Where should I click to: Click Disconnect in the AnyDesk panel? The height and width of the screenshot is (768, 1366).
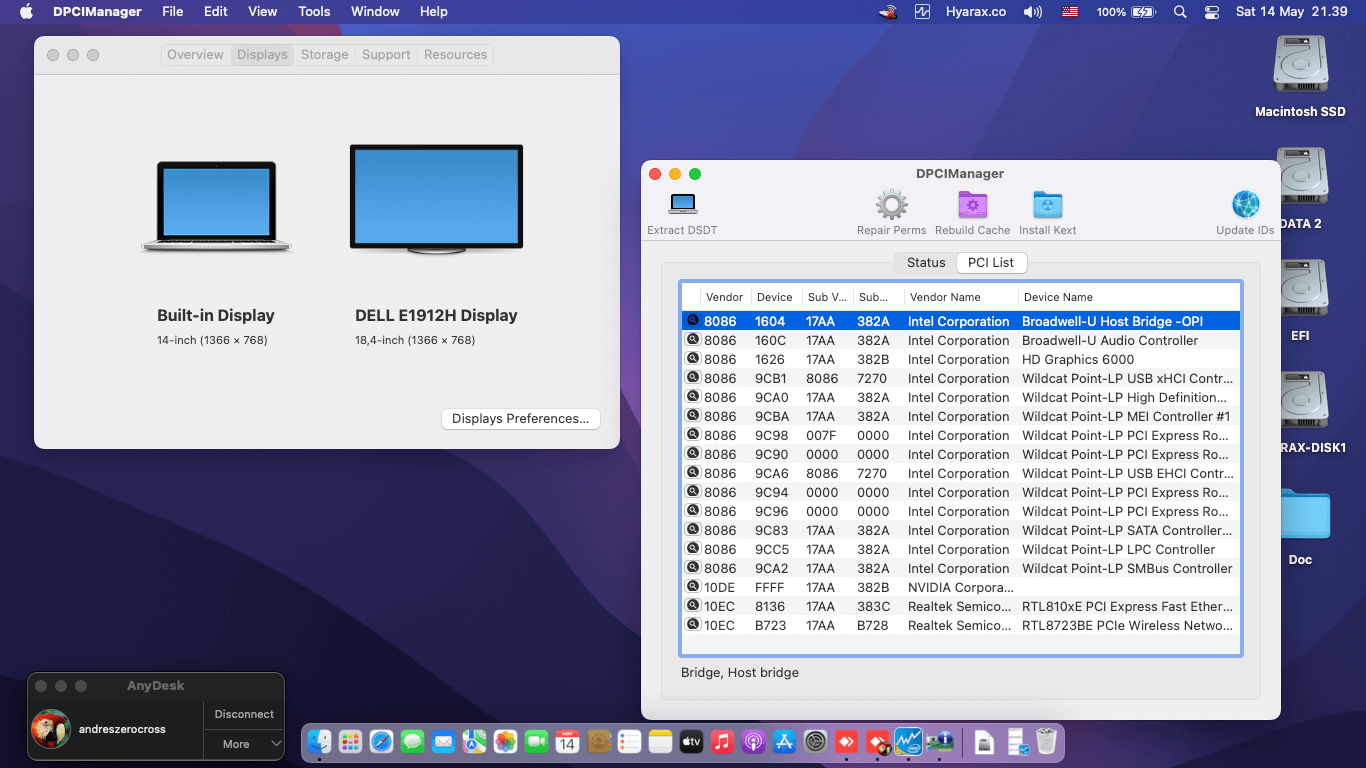tap(244, 714)
